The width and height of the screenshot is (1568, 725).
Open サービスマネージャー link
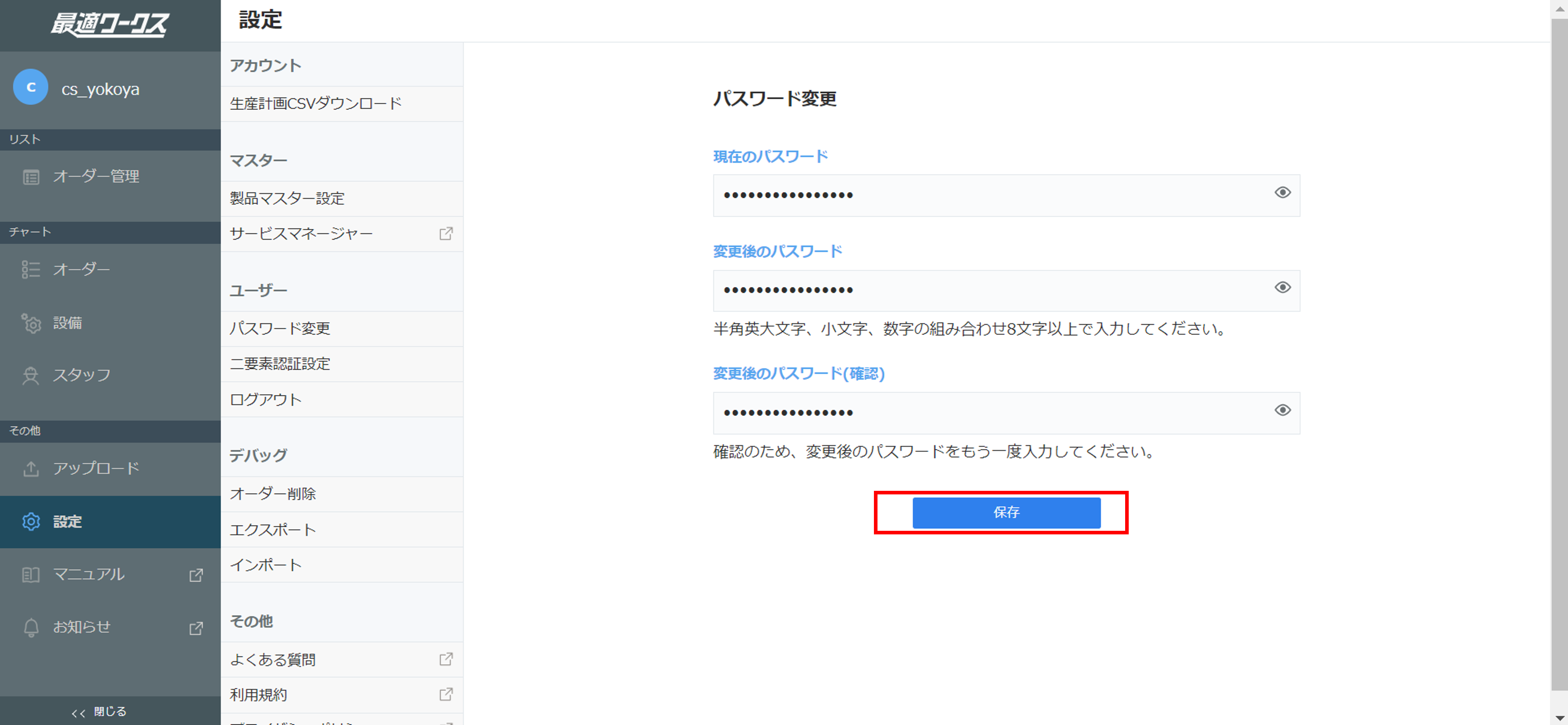pyautogui.click(x=342, y=234)
